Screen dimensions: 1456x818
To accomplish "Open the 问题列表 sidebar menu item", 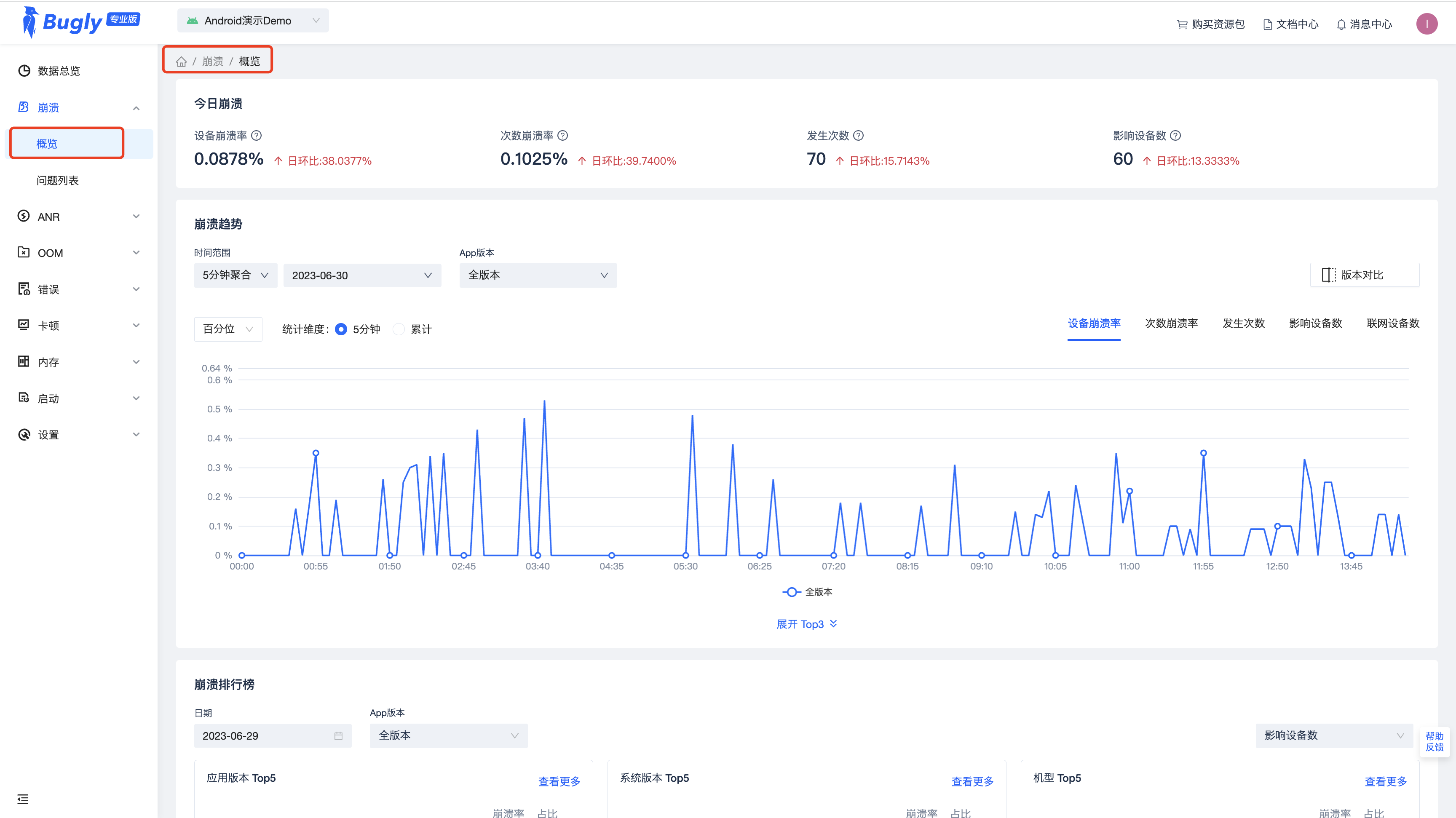I will click(x=78, y=180).
